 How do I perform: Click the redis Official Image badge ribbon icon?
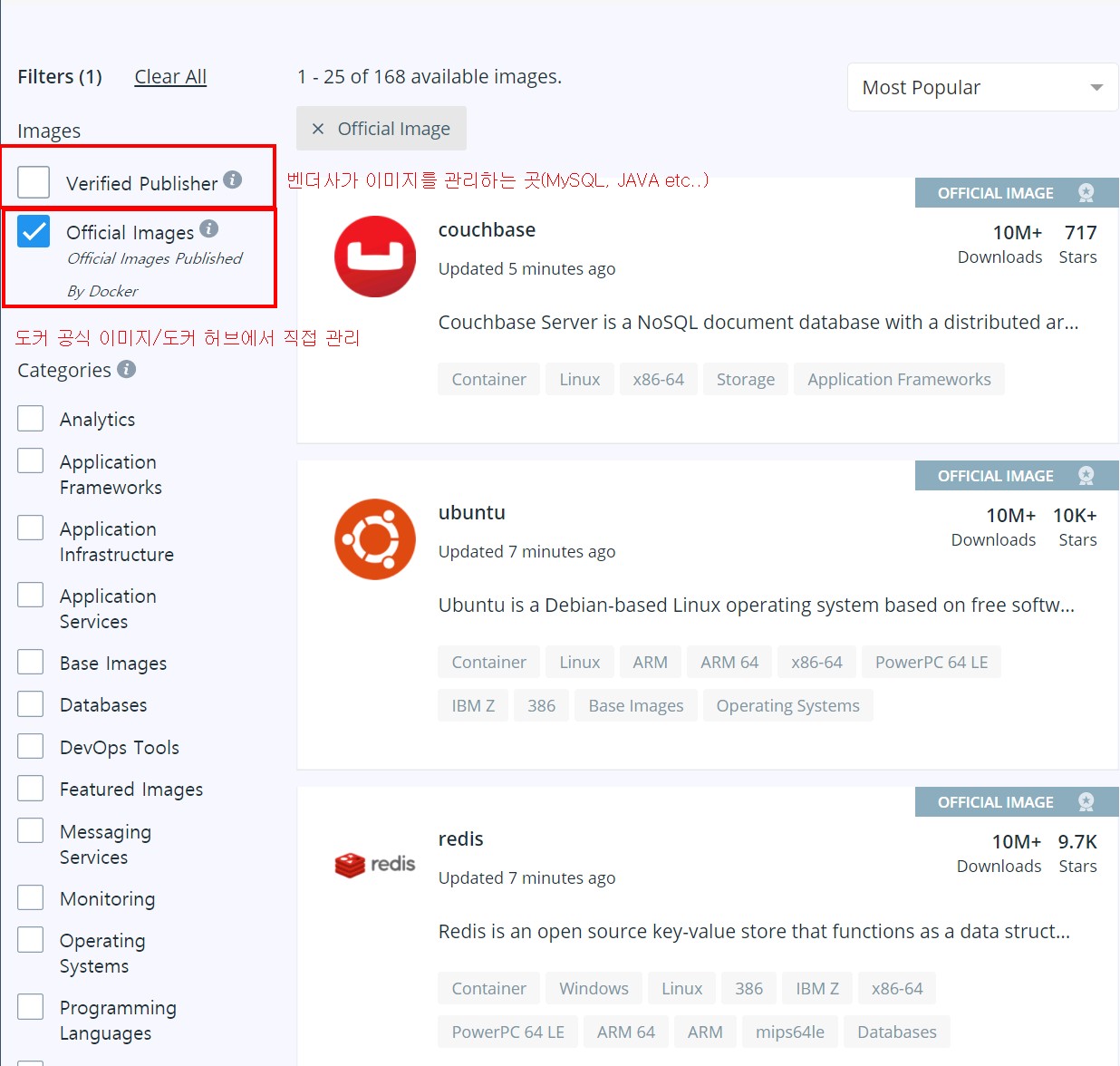point(1086,802)
